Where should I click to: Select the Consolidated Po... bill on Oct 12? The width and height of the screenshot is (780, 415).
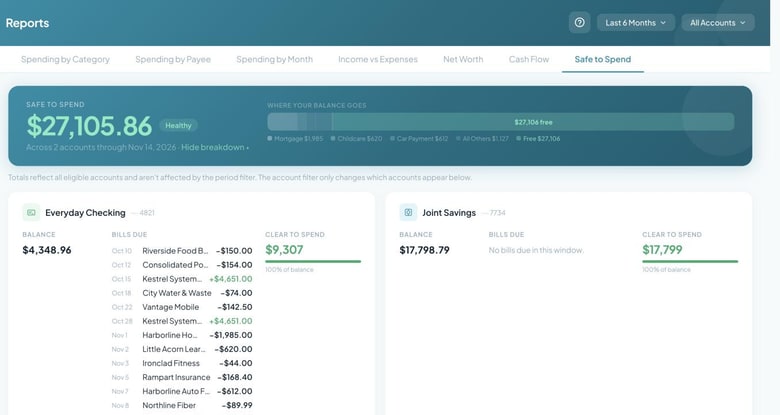pos(182,265)
